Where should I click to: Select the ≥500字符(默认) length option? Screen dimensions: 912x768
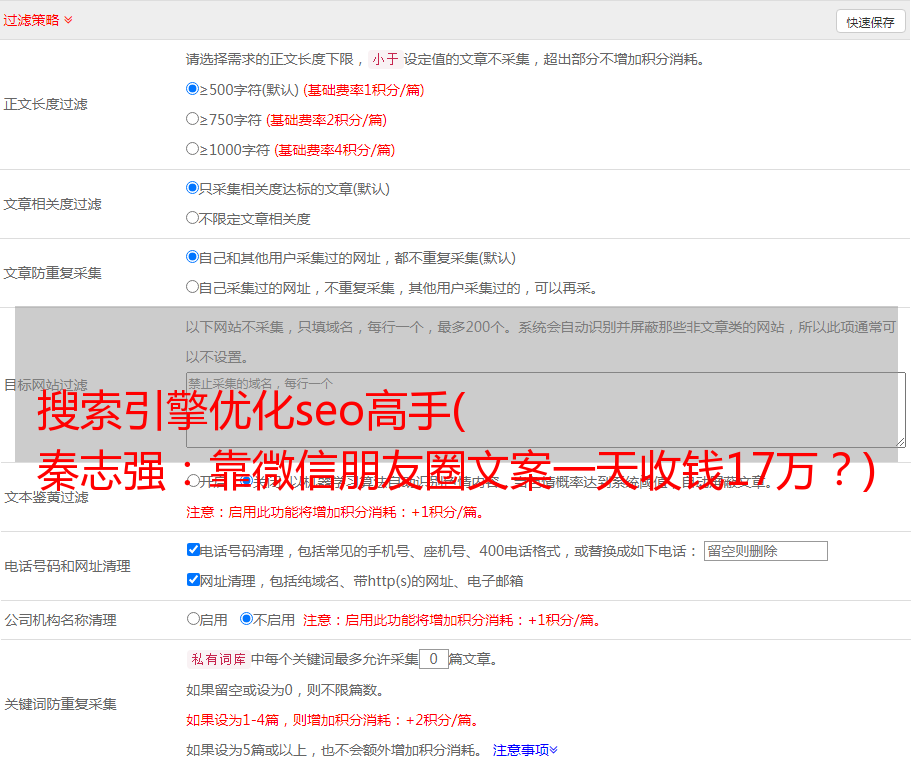tap(192, 89)
